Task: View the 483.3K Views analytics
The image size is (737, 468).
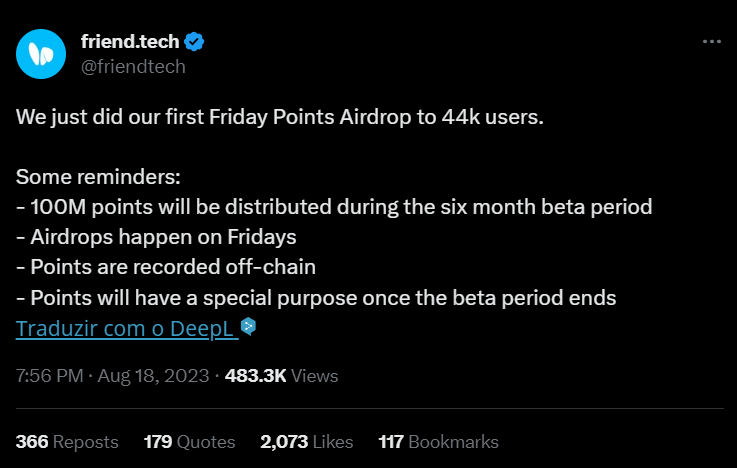Action: pos(282,376)
